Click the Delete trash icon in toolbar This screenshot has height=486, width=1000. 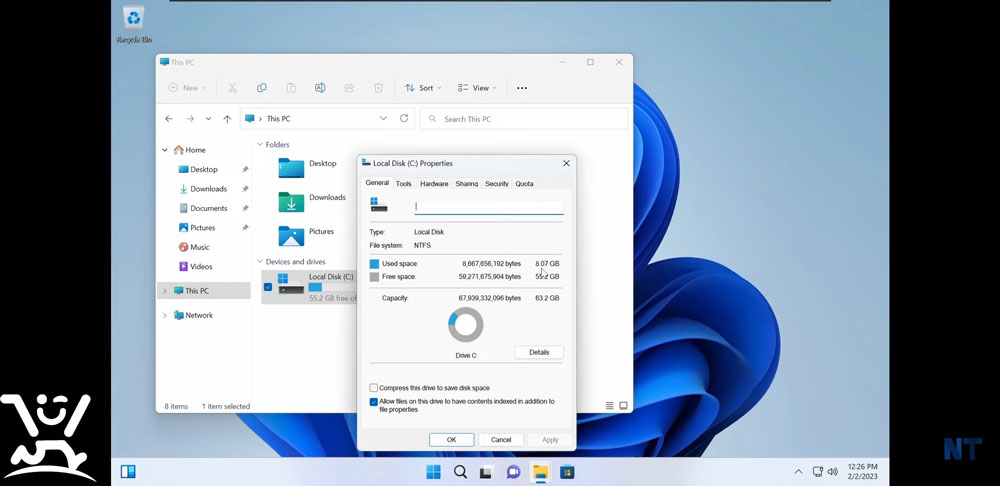tap(378, 88)
